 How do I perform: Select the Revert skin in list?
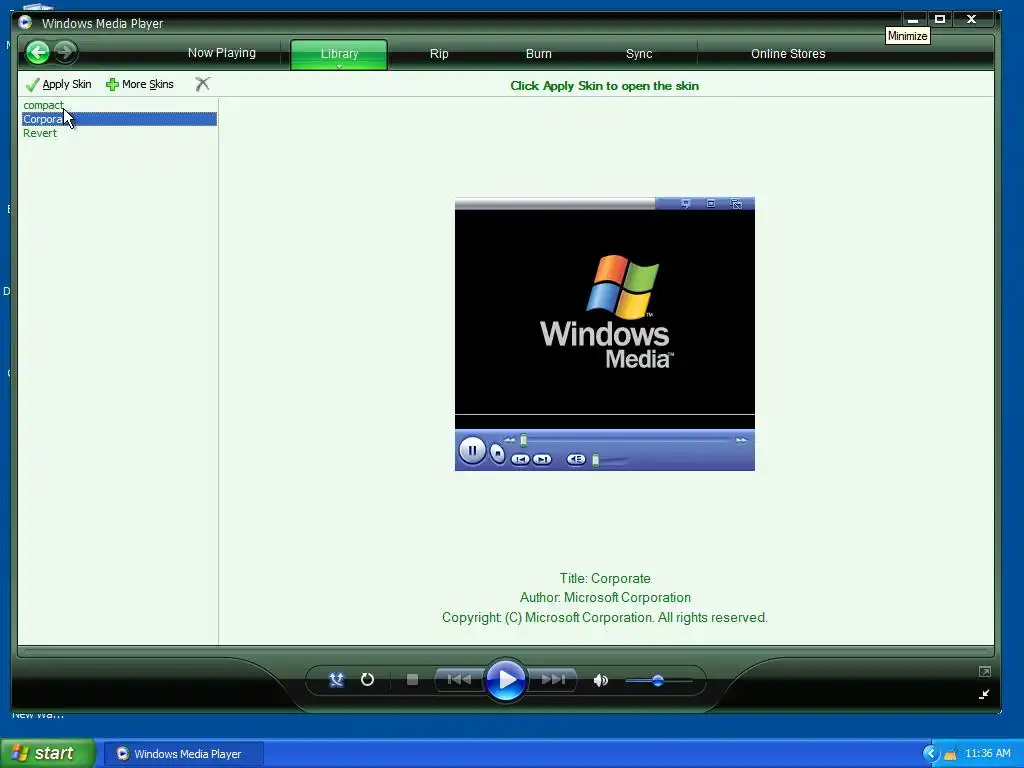pyautogui.click(x=40, y=133)
